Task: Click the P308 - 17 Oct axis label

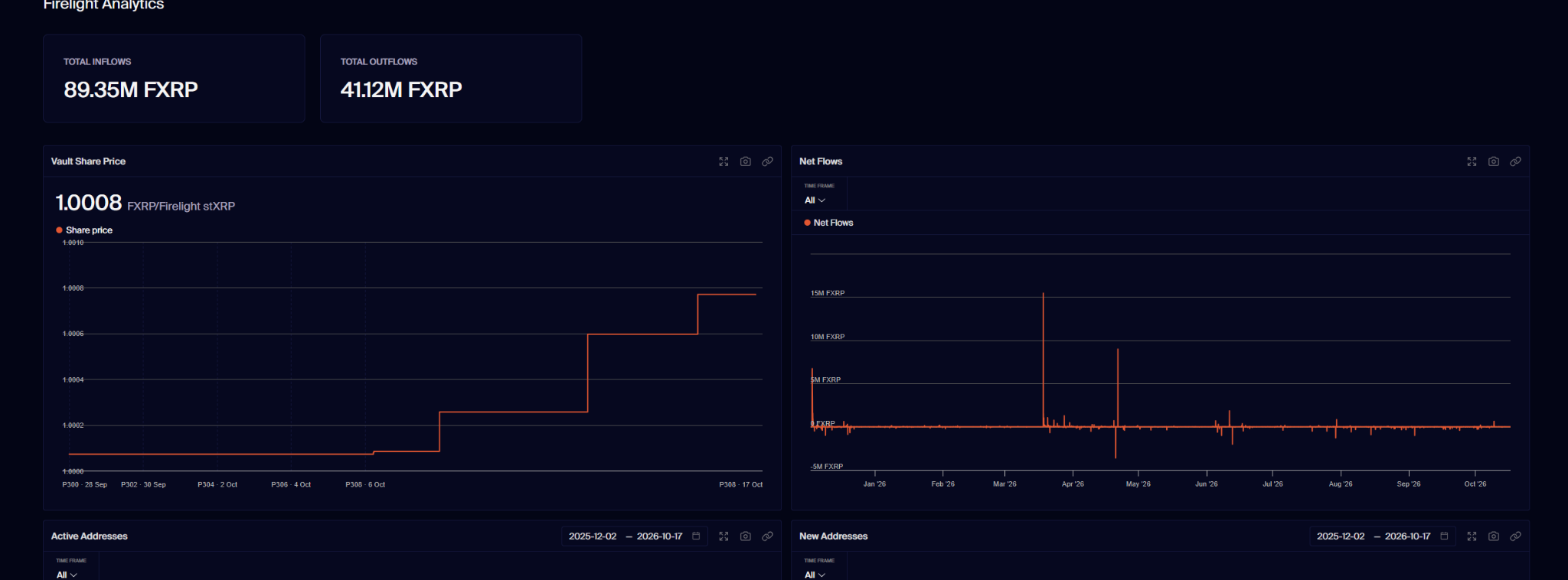Action: point(740,484)
